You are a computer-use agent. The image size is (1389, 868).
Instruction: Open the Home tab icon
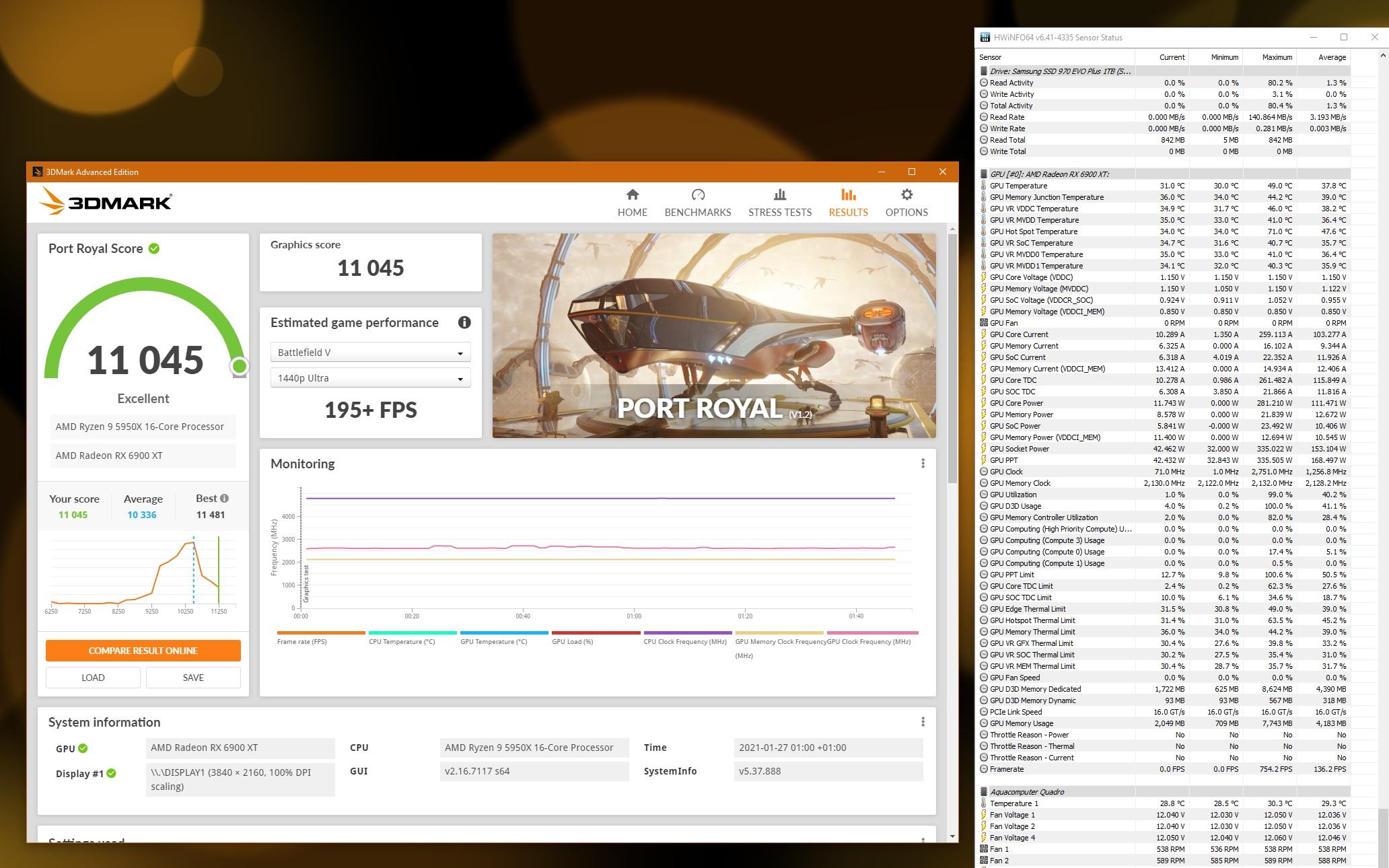click(632, 195)
